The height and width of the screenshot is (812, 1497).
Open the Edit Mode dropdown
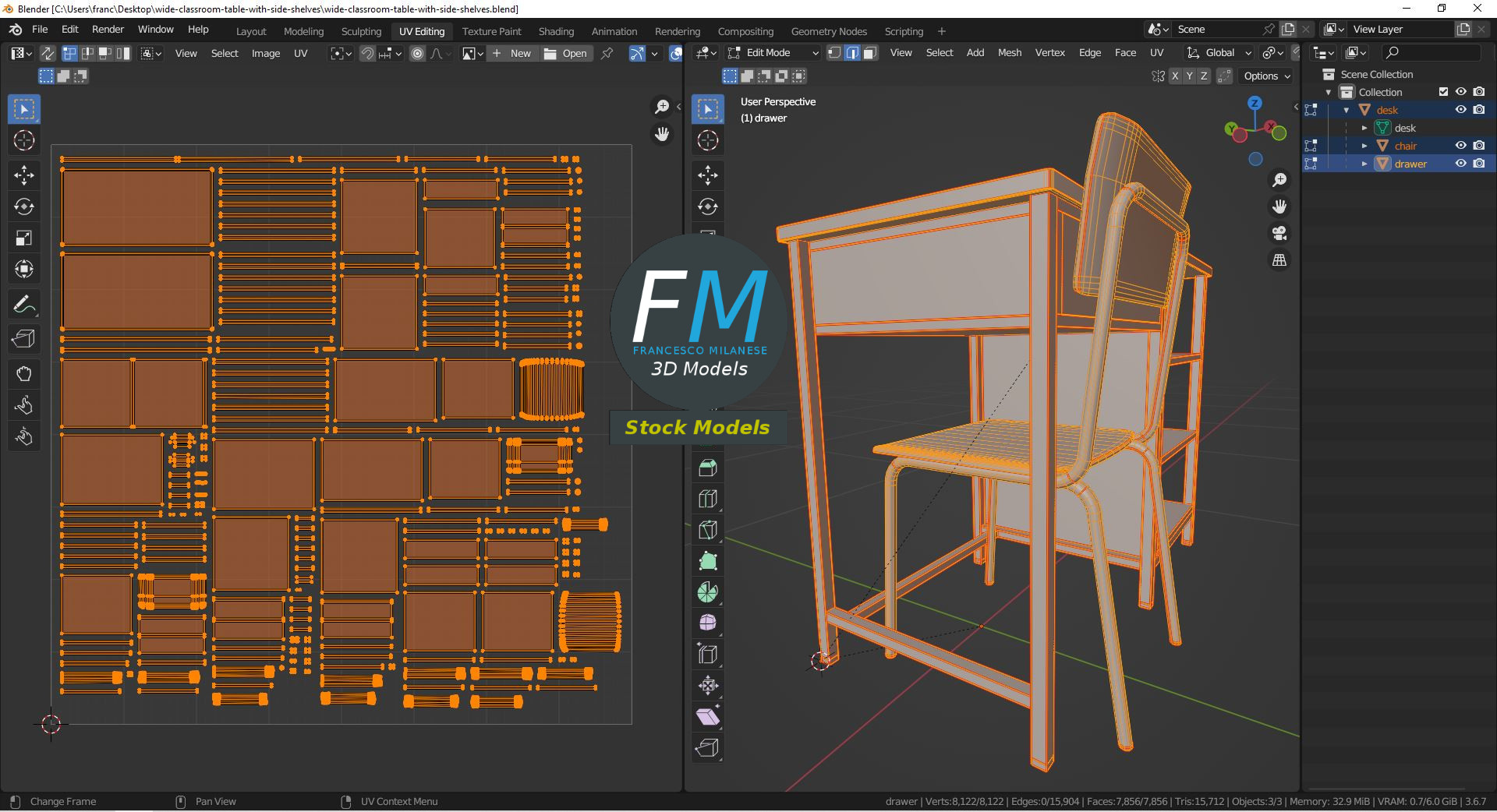pyautogui.click(x=773, y=53)
